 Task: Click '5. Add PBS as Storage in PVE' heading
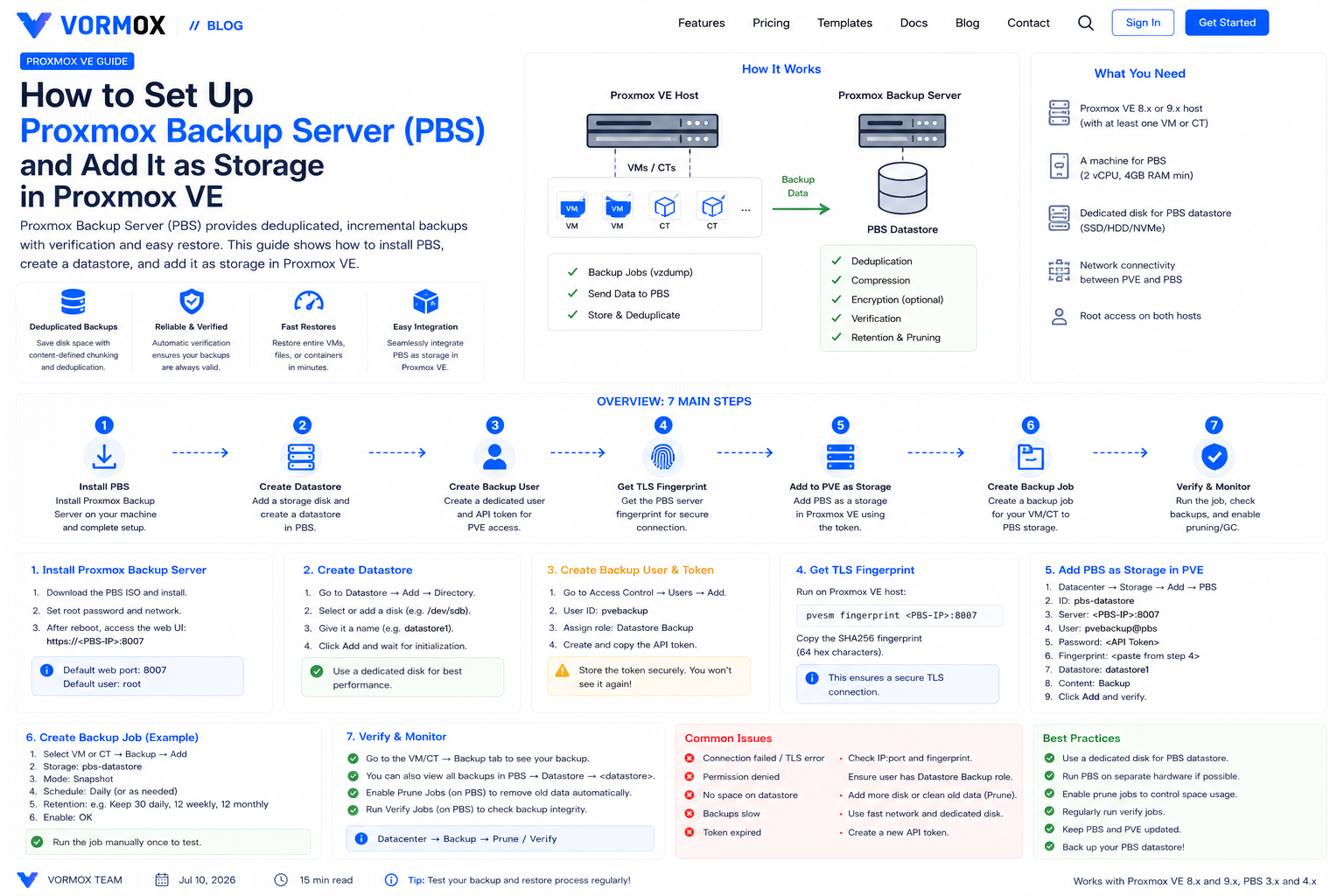1124,570
